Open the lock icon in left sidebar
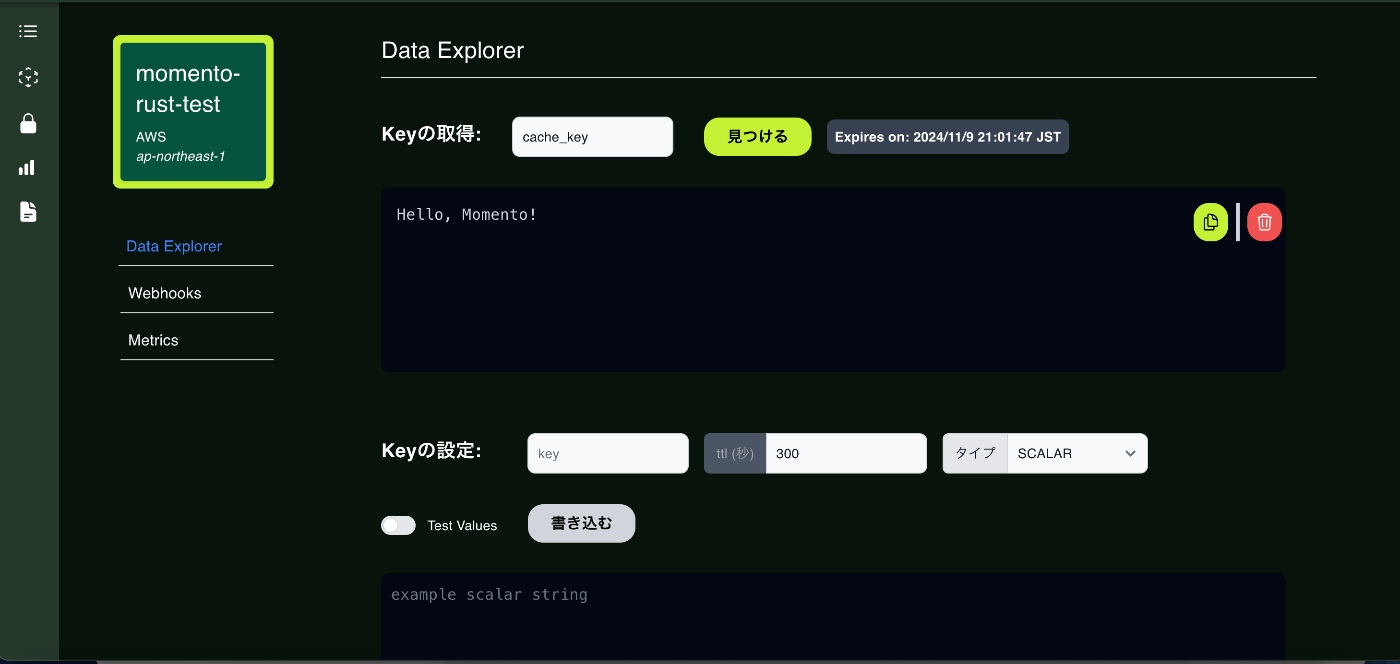This screenshot has width=1400, height=664. (28, 123)
